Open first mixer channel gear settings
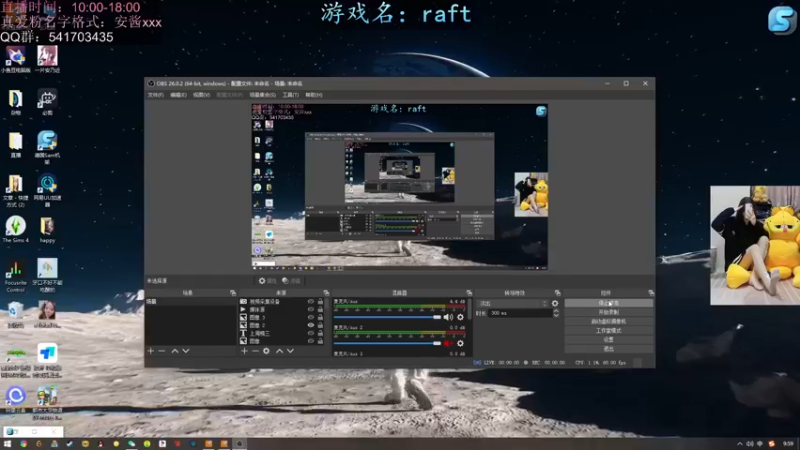The width and height of the screenshot is (800, 450). click(460, 317)
